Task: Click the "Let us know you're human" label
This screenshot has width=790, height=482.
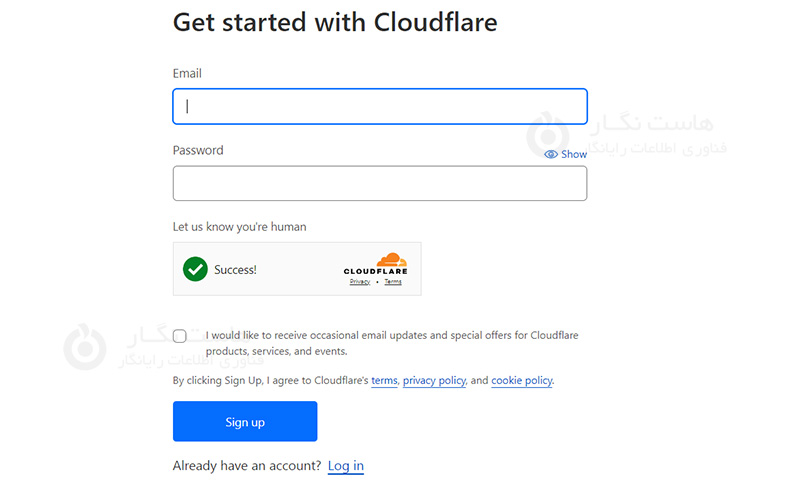Action: point(239,227)
